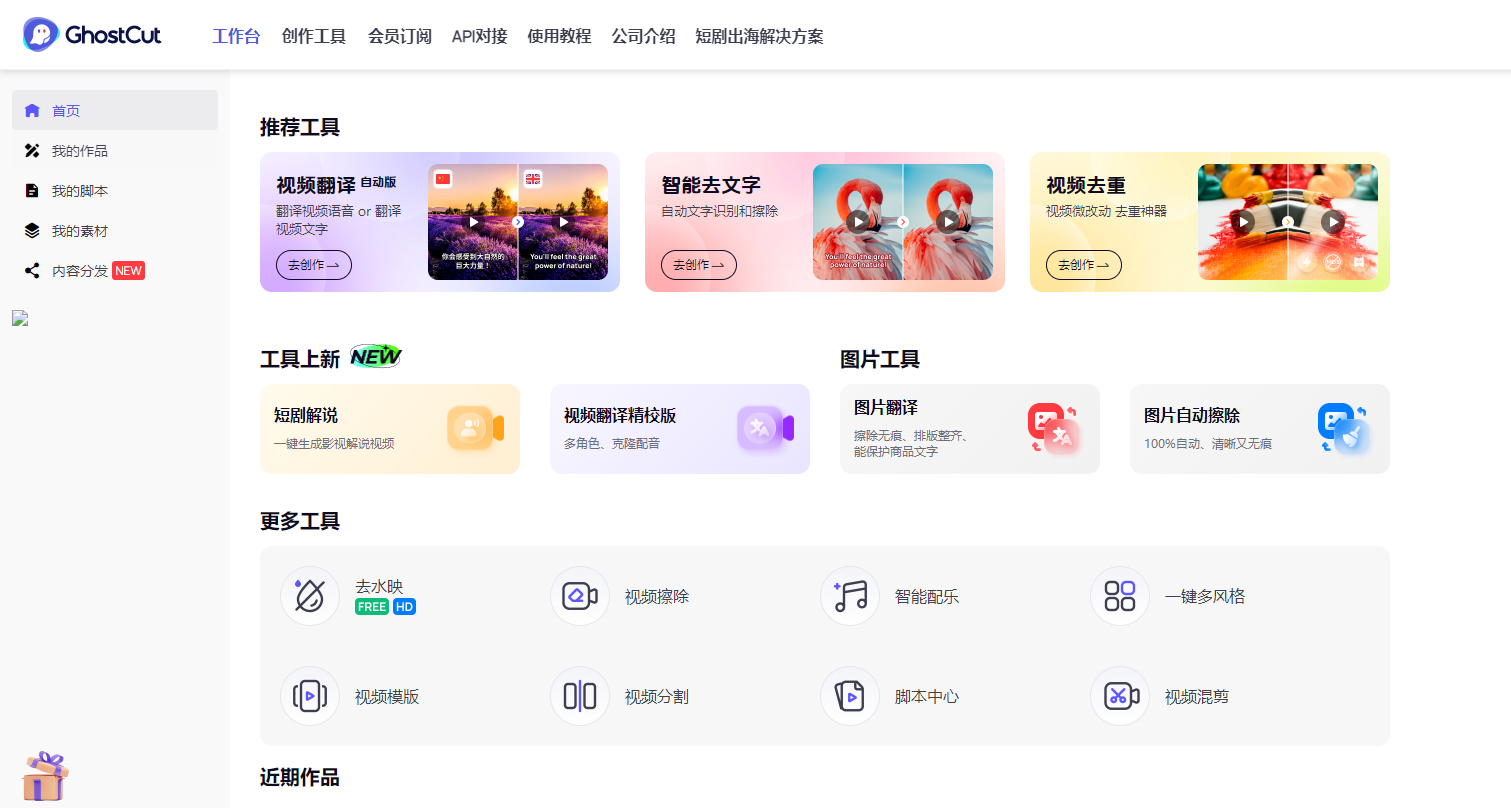Open the 创作工具 menu

pos(314,36)
